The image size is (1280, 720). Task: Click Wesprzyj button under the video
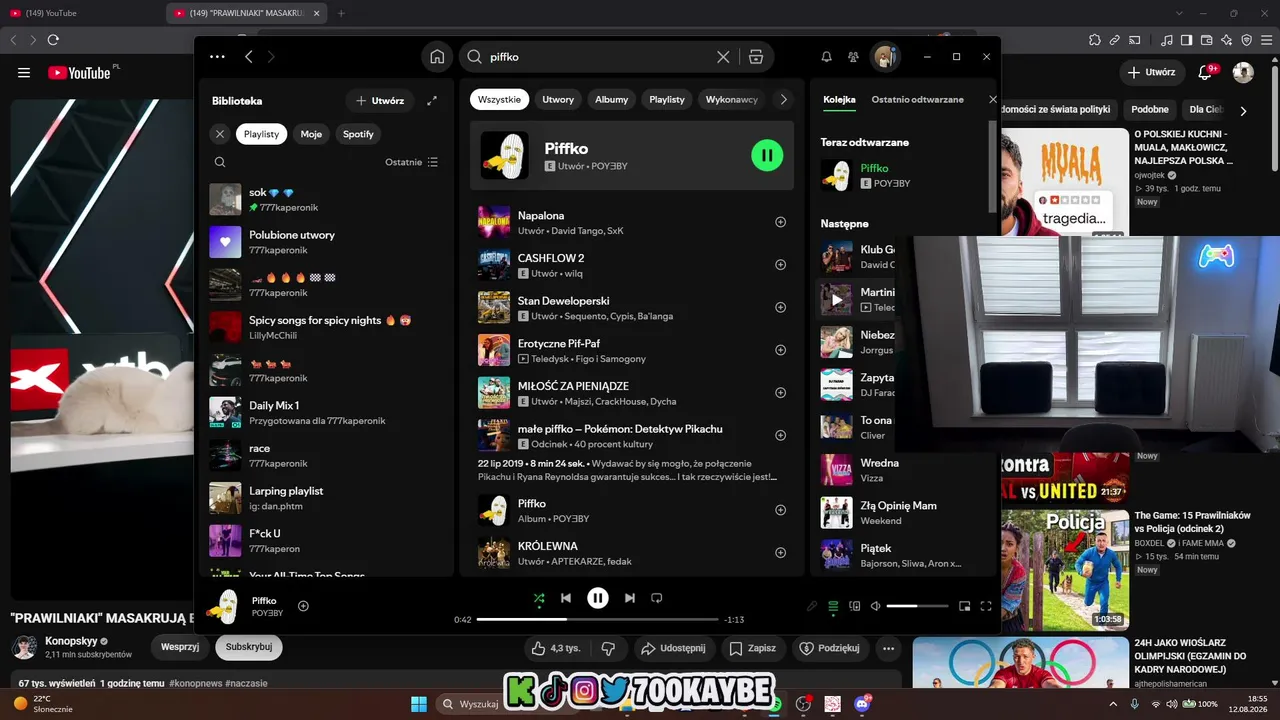[x=180, y=647]
